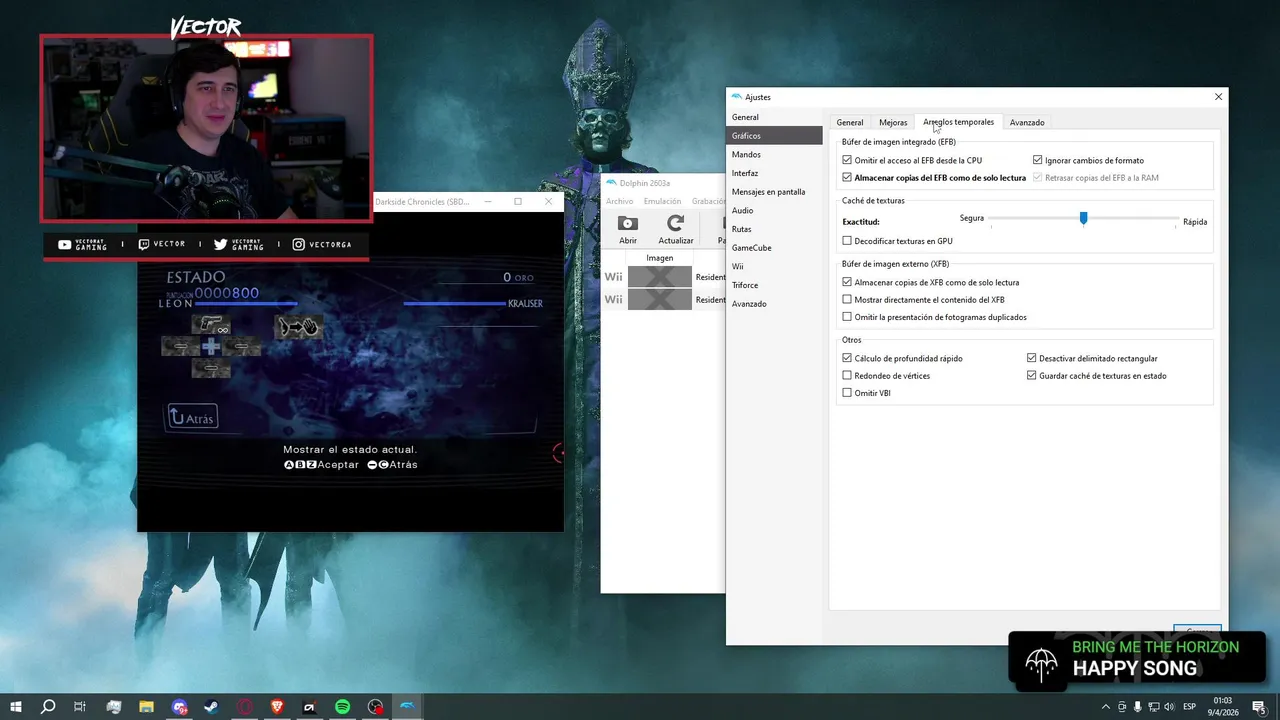The width and height of the screenshot is (1280, 720).
Task: Select Rutas in the Ajustes sidebar
Action: pyautogui.click(x=774, y=229)
